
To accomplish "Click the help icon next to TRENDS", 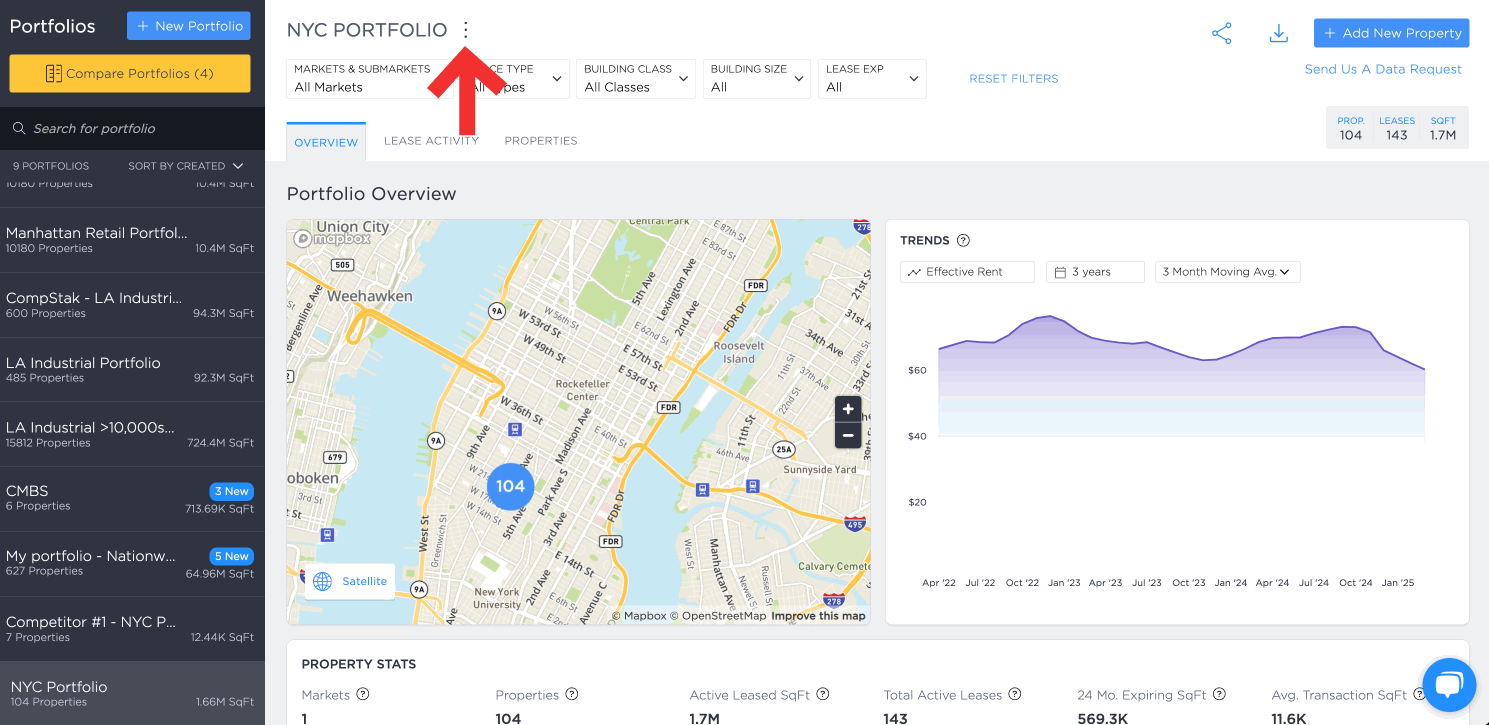I will (963, 240).
